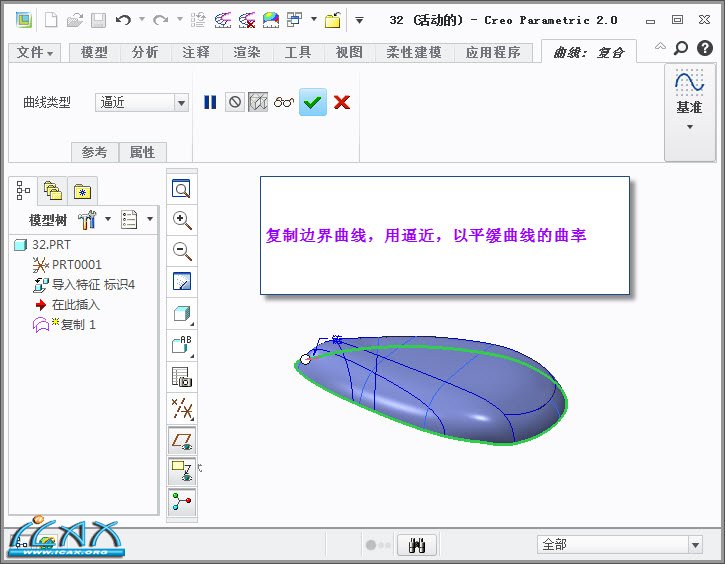The width and height of the screenshot is (725, 564).
Task: Open the Saved Orientations AB cube icon
Action: 182,345
